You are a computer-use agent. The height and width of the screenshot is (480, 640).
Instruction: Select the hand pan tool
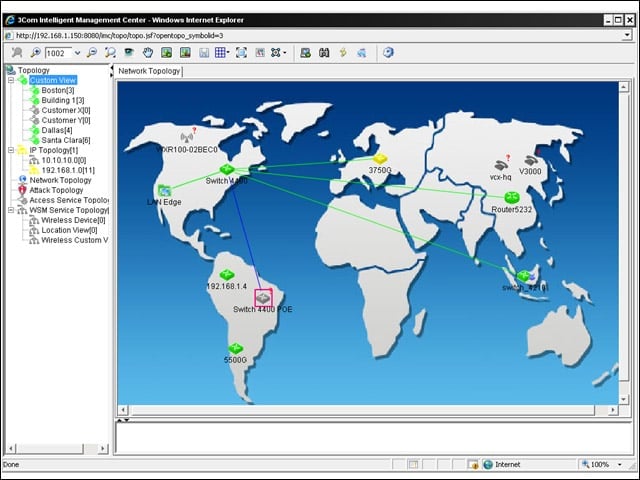(148, 53)
